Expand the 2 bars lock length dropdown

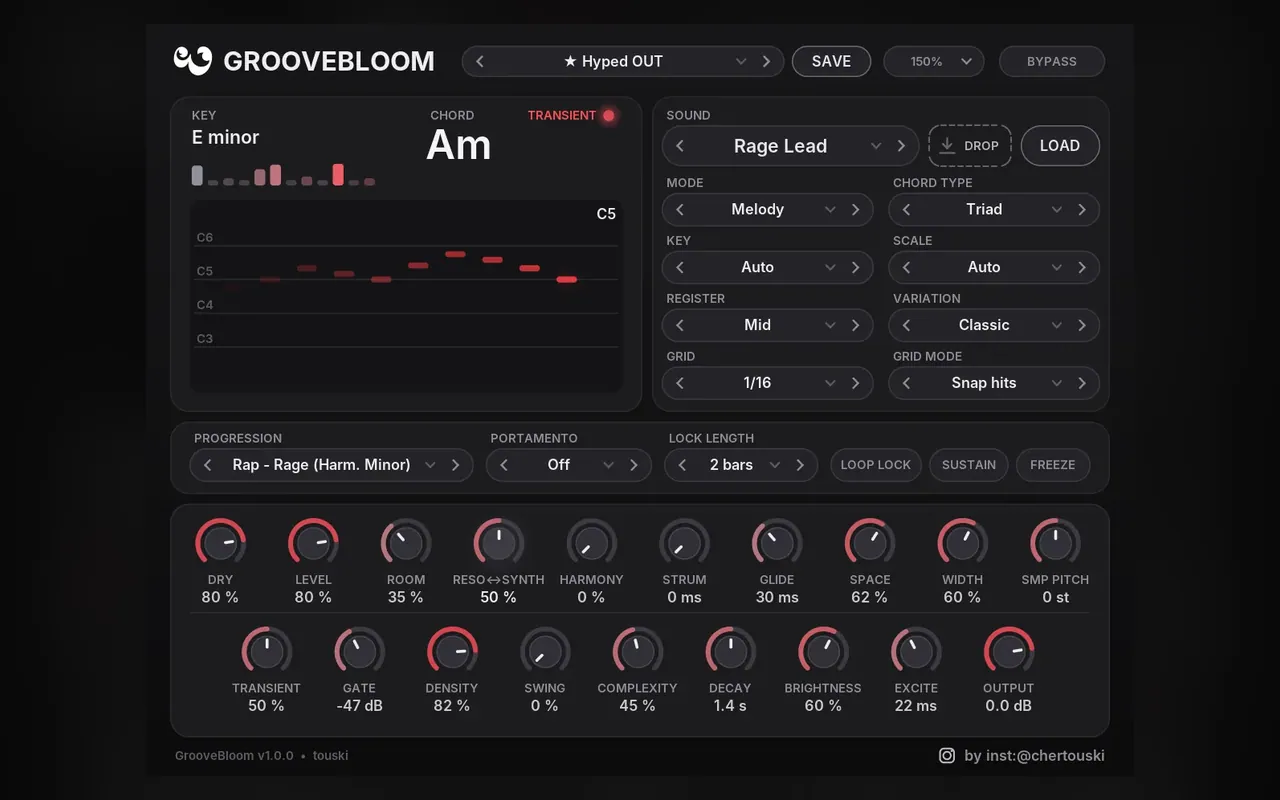click(x=774, y=465)
